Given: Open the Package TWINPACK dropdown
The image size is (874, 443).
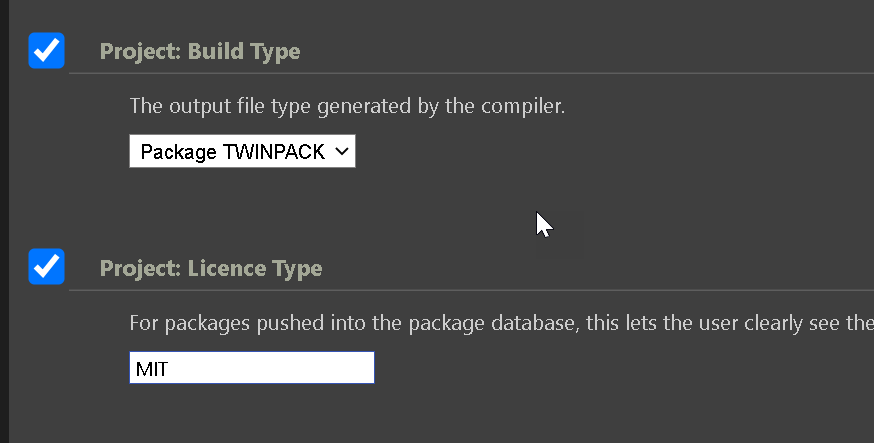Looking at the screenshot, I should click(x=242, y=151).
